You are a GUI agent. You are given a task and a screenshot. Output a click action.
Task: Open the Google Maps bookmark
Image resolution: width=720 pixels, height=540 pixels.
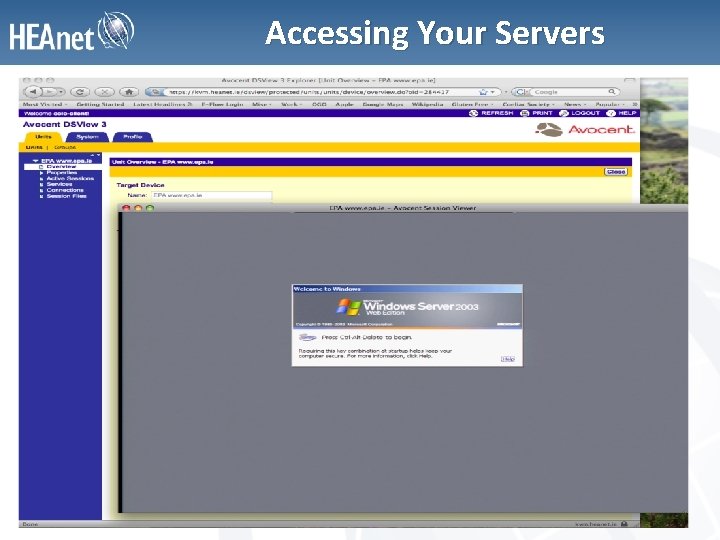tap(382, 105)
